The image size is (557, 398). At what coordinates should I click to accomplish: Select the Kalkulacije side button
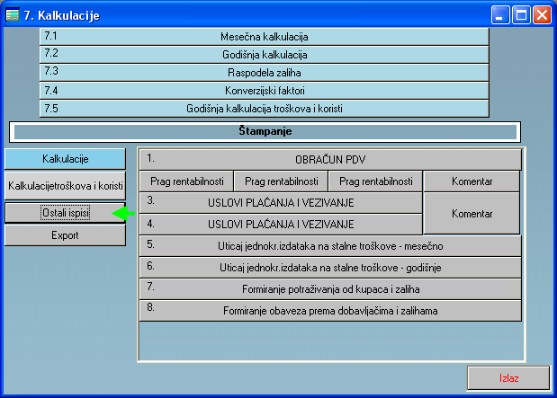coord(65,159)
